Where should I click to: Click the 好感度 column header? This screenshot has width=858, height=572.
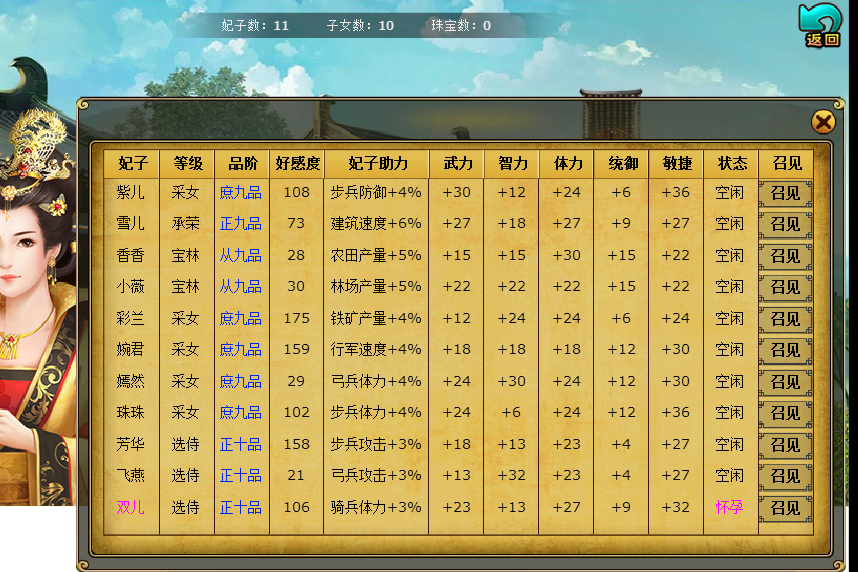click(297, 163)
